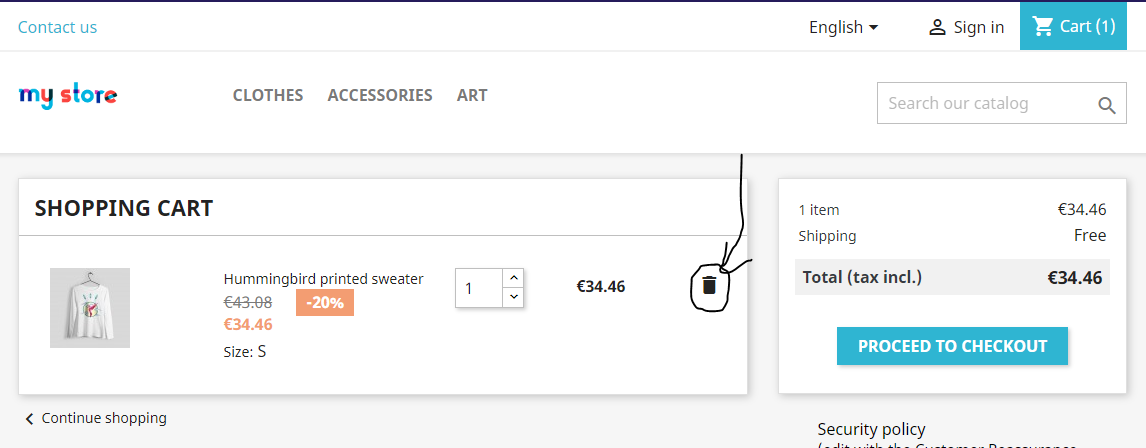1146x448 pixels.
Task: Follow the Contact us link
Action: click(x=57, y=27)
